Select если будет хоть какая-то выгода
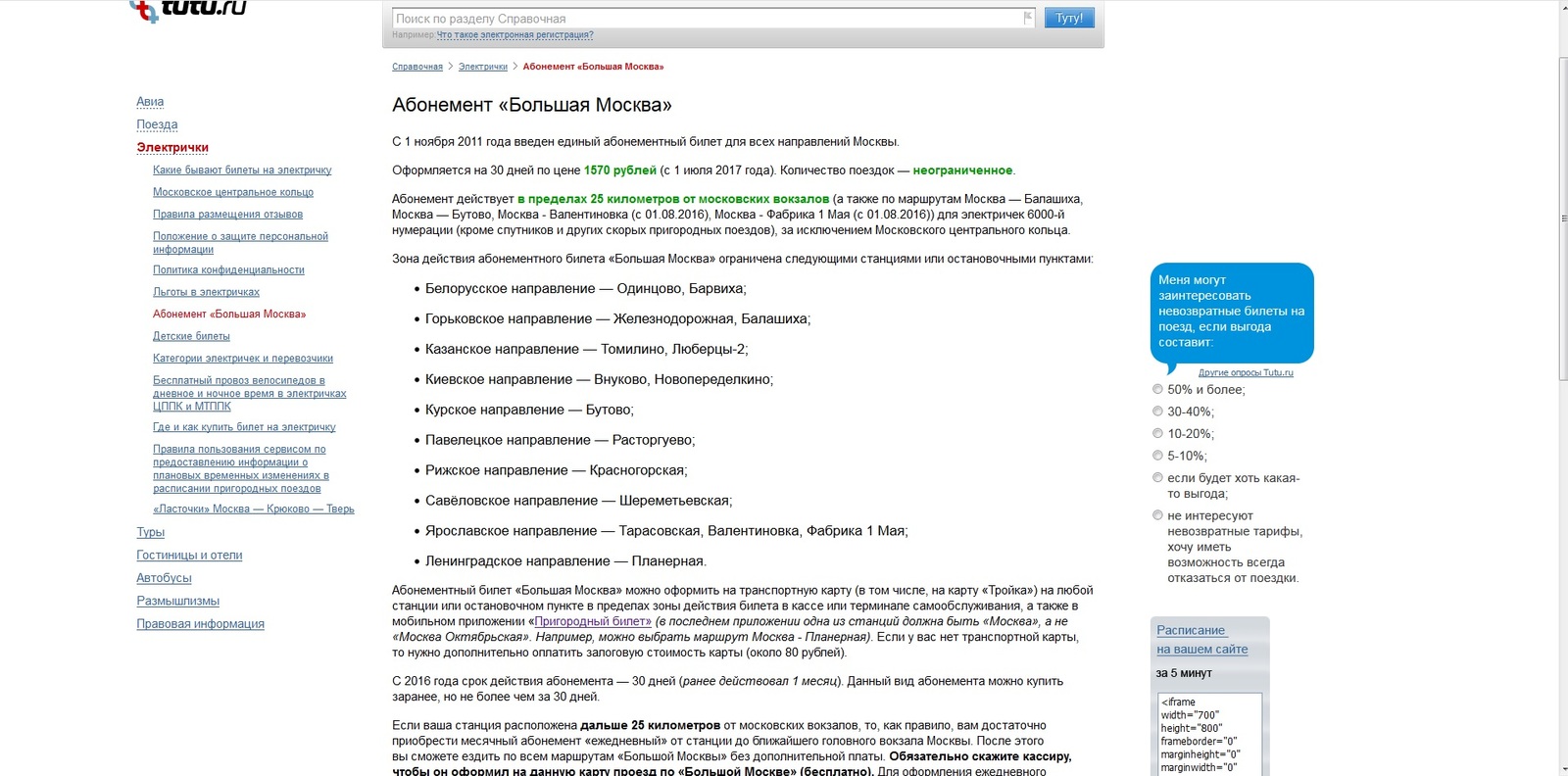 pos(1157,477)
